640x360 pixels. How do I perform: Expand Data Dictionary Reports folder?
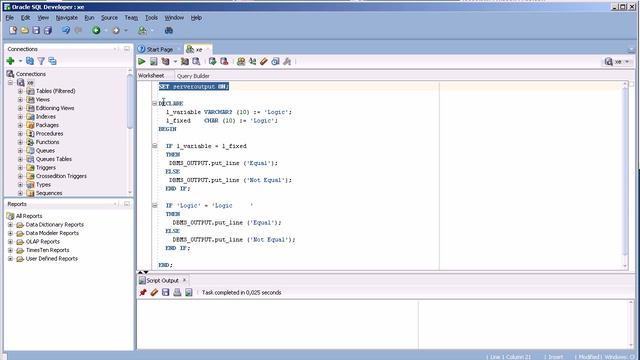11,224
